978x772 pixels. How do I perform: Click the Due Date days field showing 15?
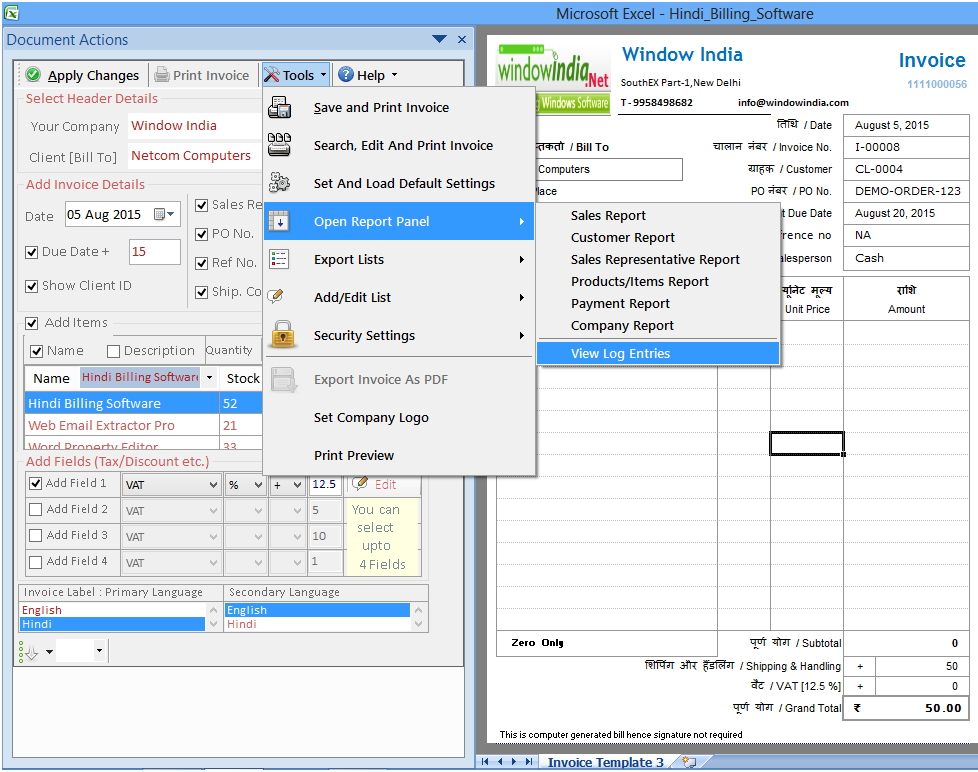[x=155, y=251]
